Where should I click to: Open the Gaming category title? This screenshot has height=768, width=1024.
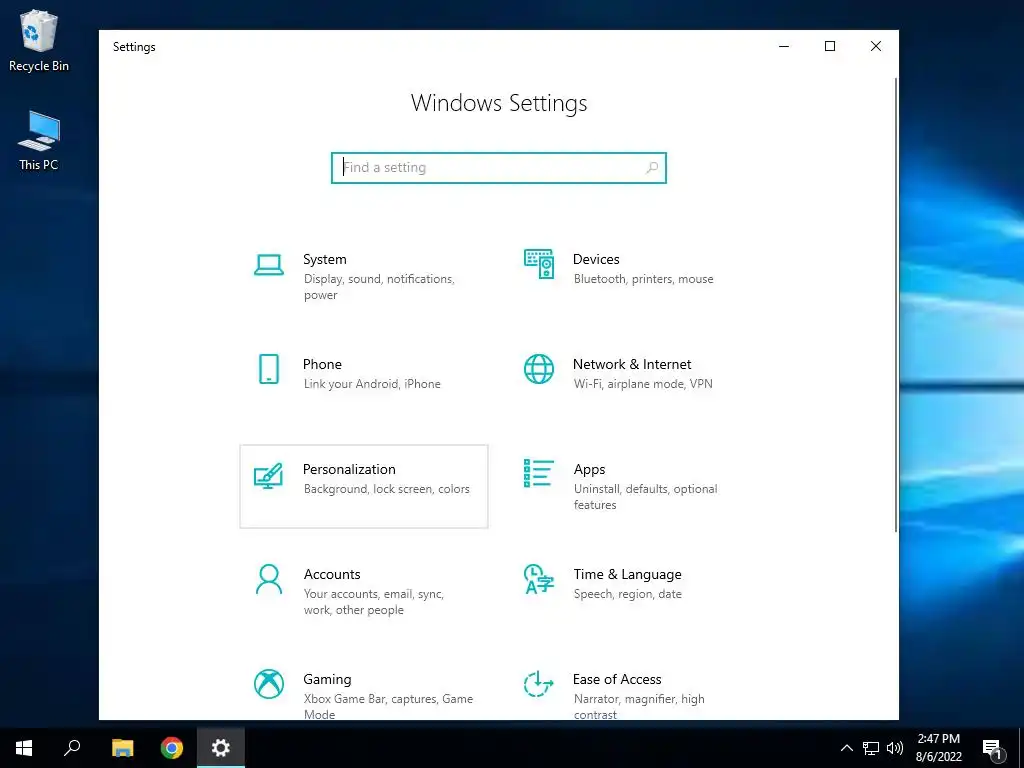click(327, 680)
